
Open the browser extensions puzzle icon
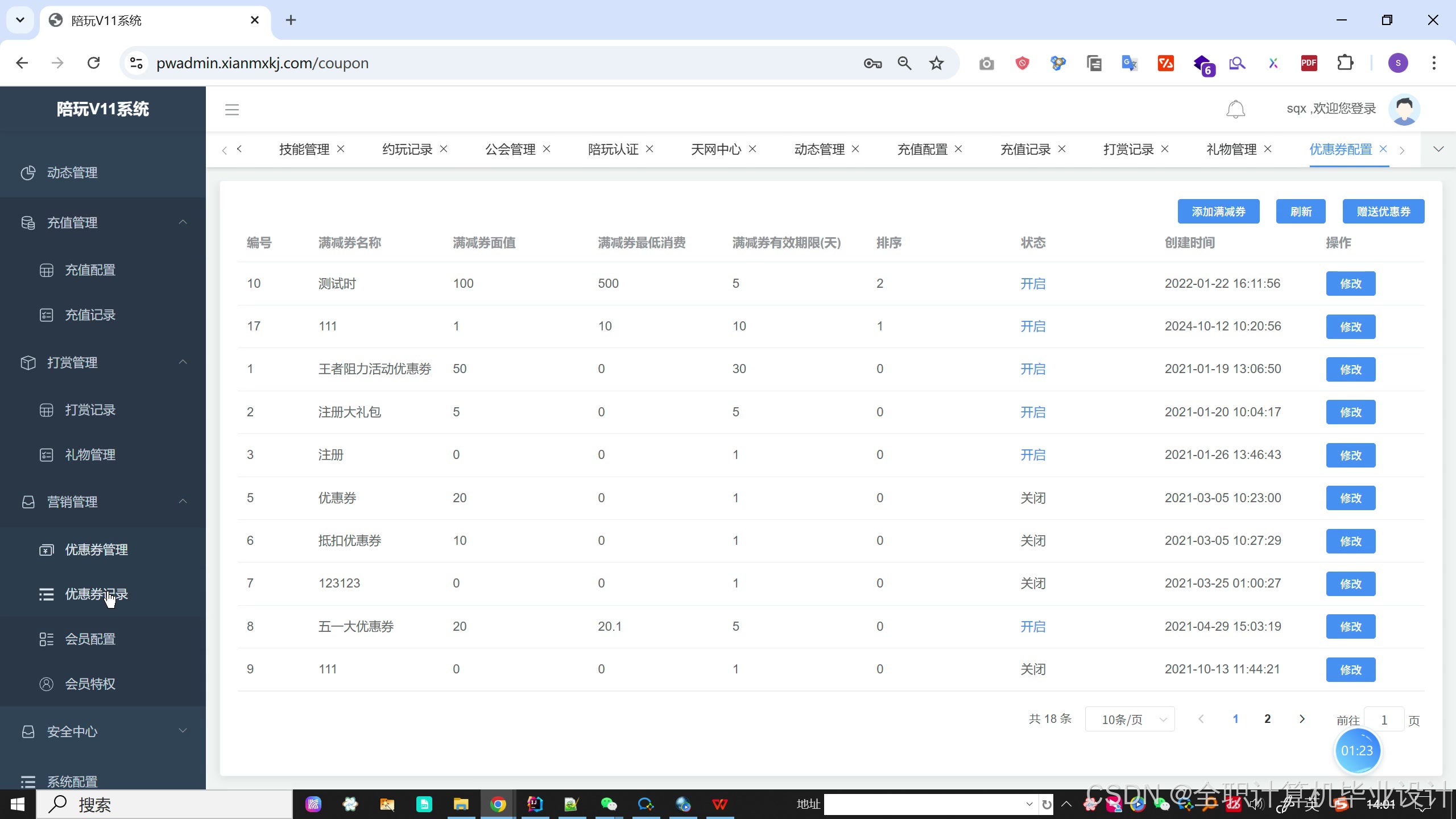[1345, 63]
